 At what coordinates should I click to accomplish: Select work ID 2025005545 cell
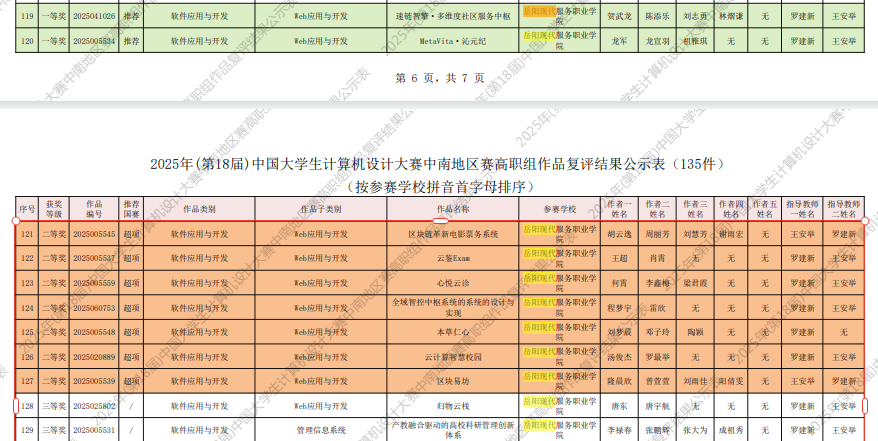tap(94, 235)
